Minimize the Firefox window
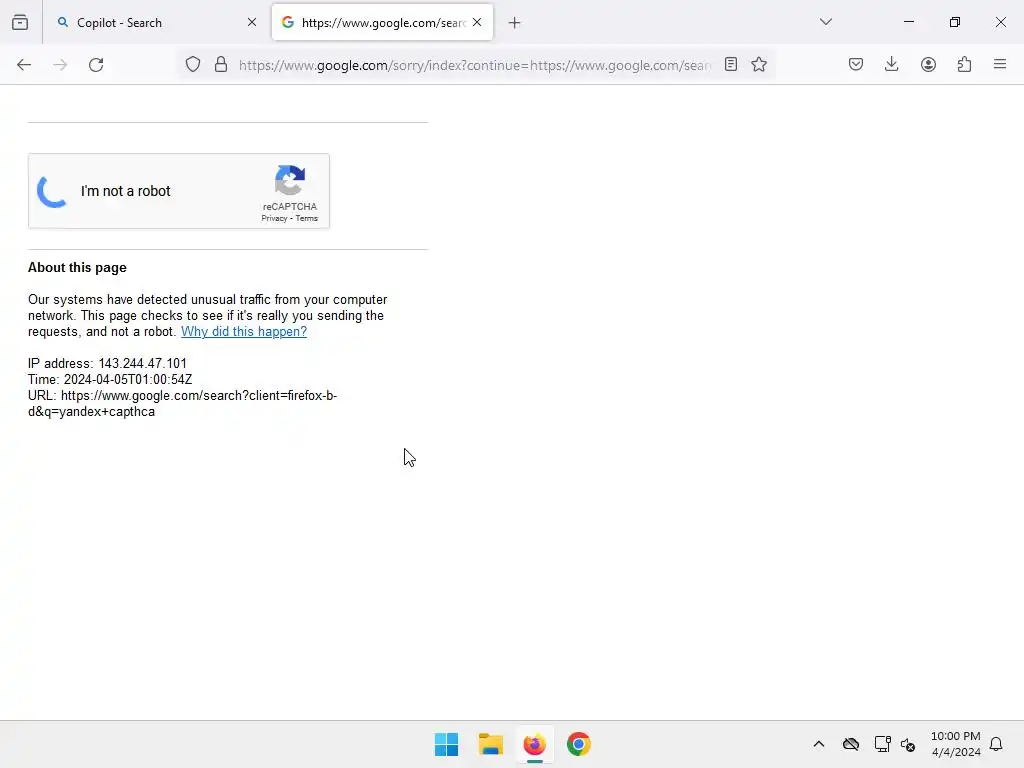Viewport: 1024px width, 768px height. click(x=908, y=22)
